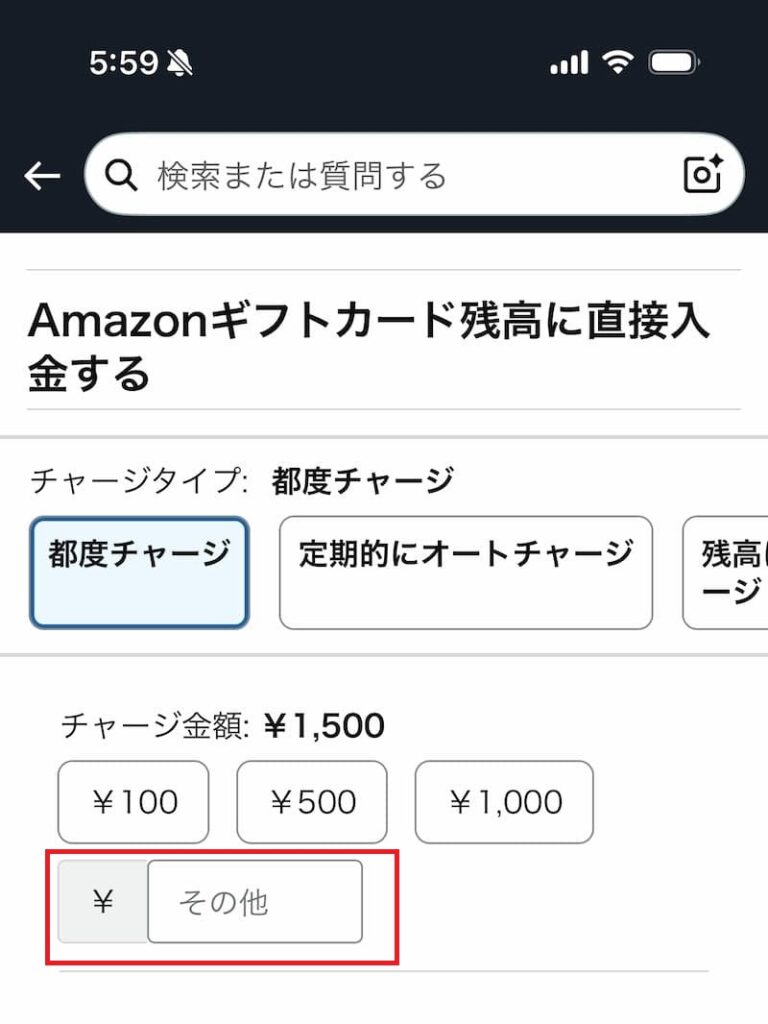Tap the チャージタイプ label text
This screenshot has width=768, height=1024.
coord(139,481)
